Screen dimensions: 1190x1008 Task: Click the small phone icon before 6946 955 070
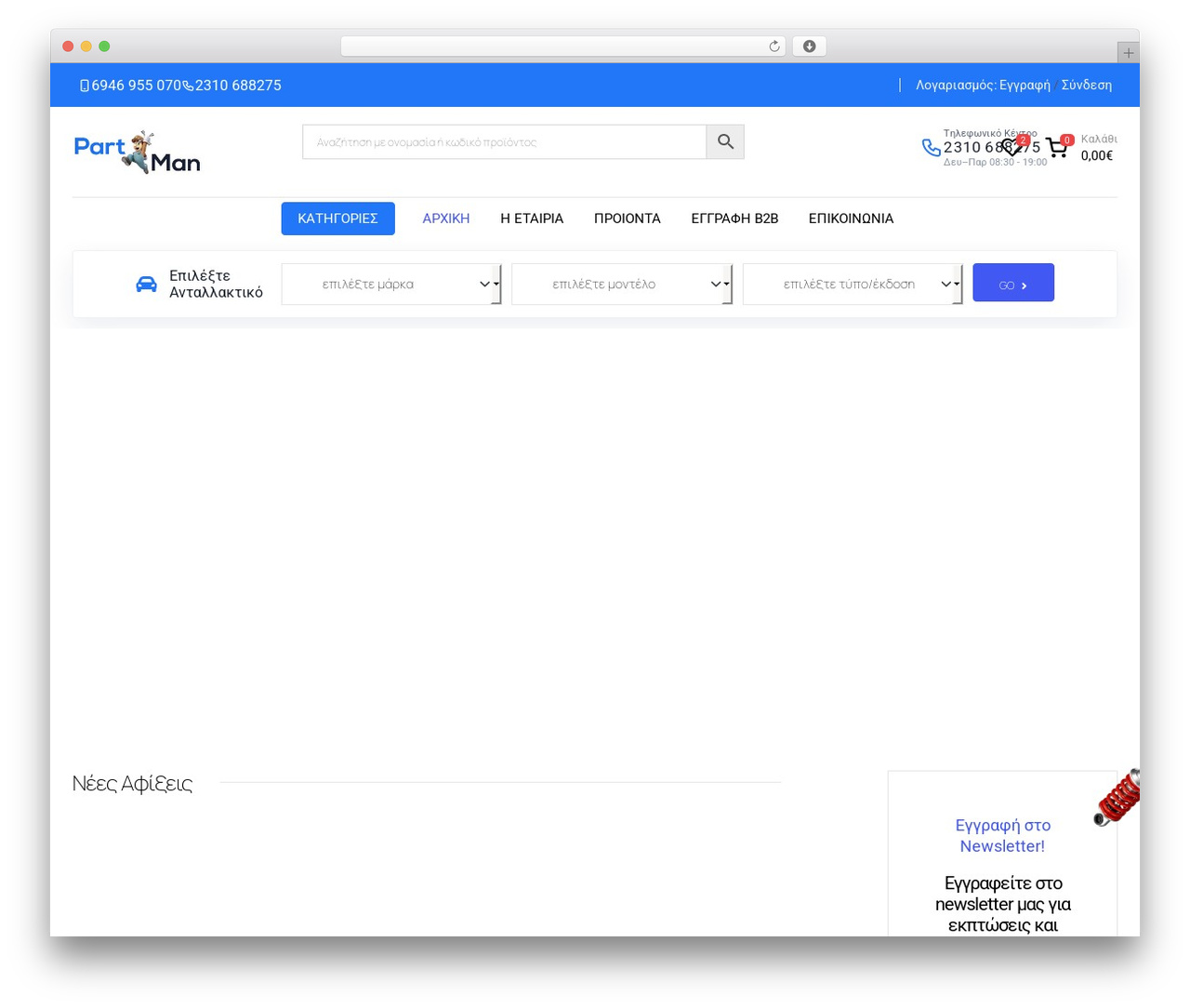(85, 86)
